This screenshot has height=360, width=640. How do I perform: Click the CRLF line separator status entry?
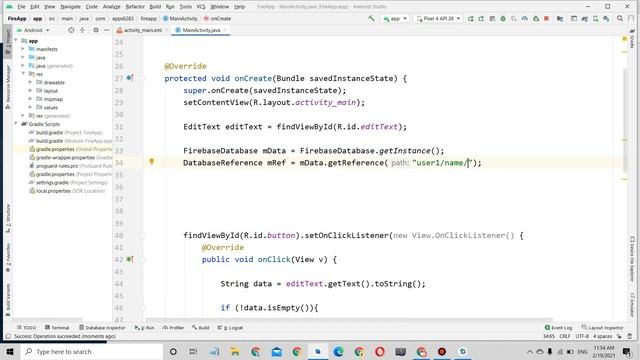tap(565, 336)
